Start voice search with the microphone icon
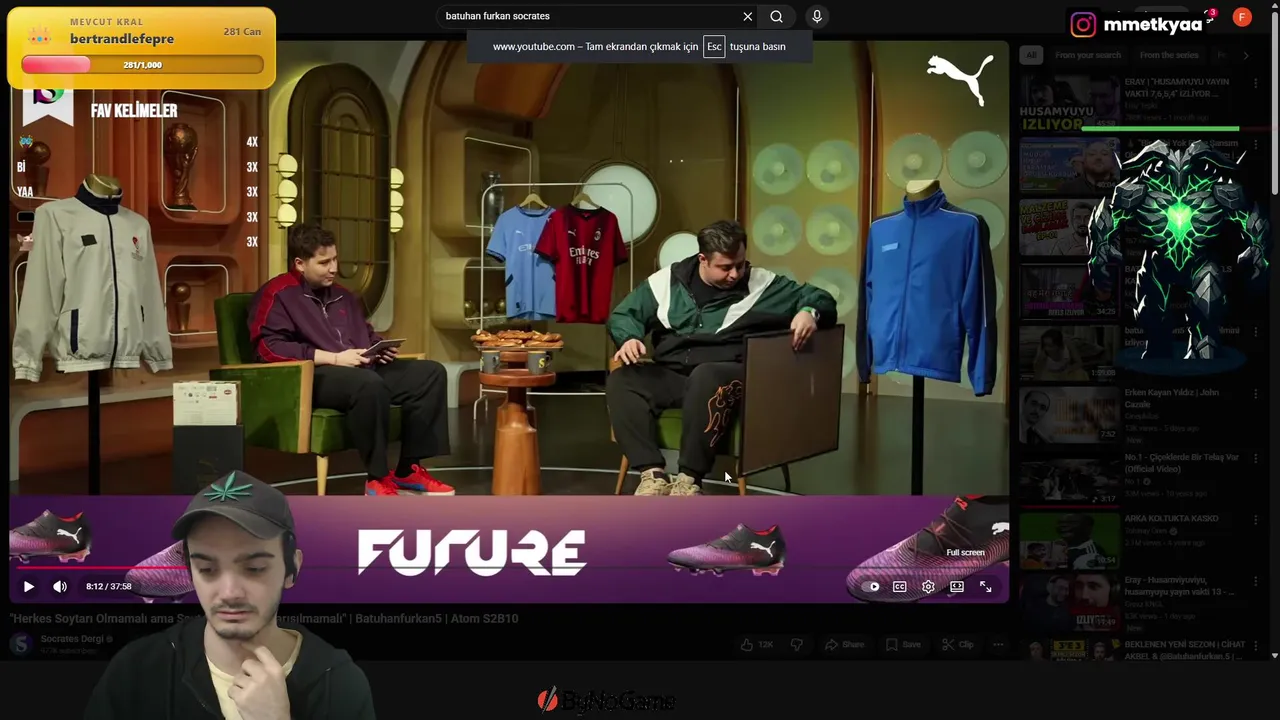 tap(817, 16)
